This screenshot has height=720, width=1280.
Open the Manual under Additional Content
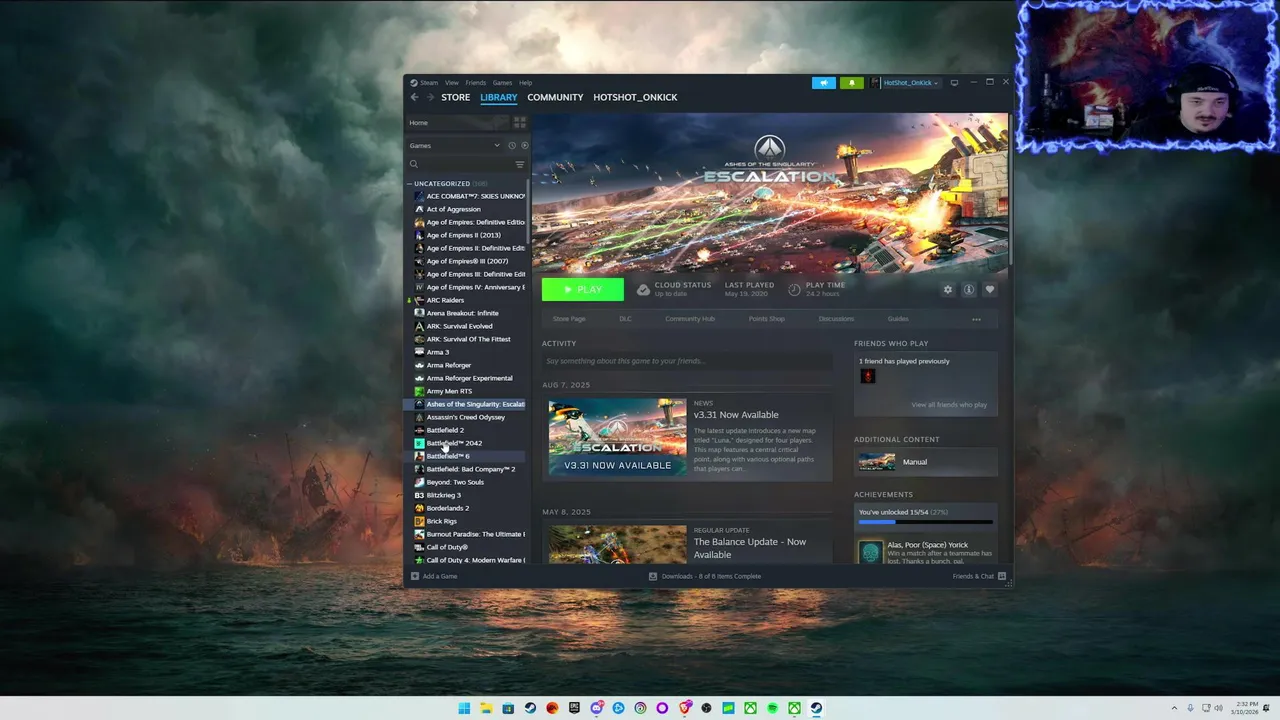click(x=926, y=462)
